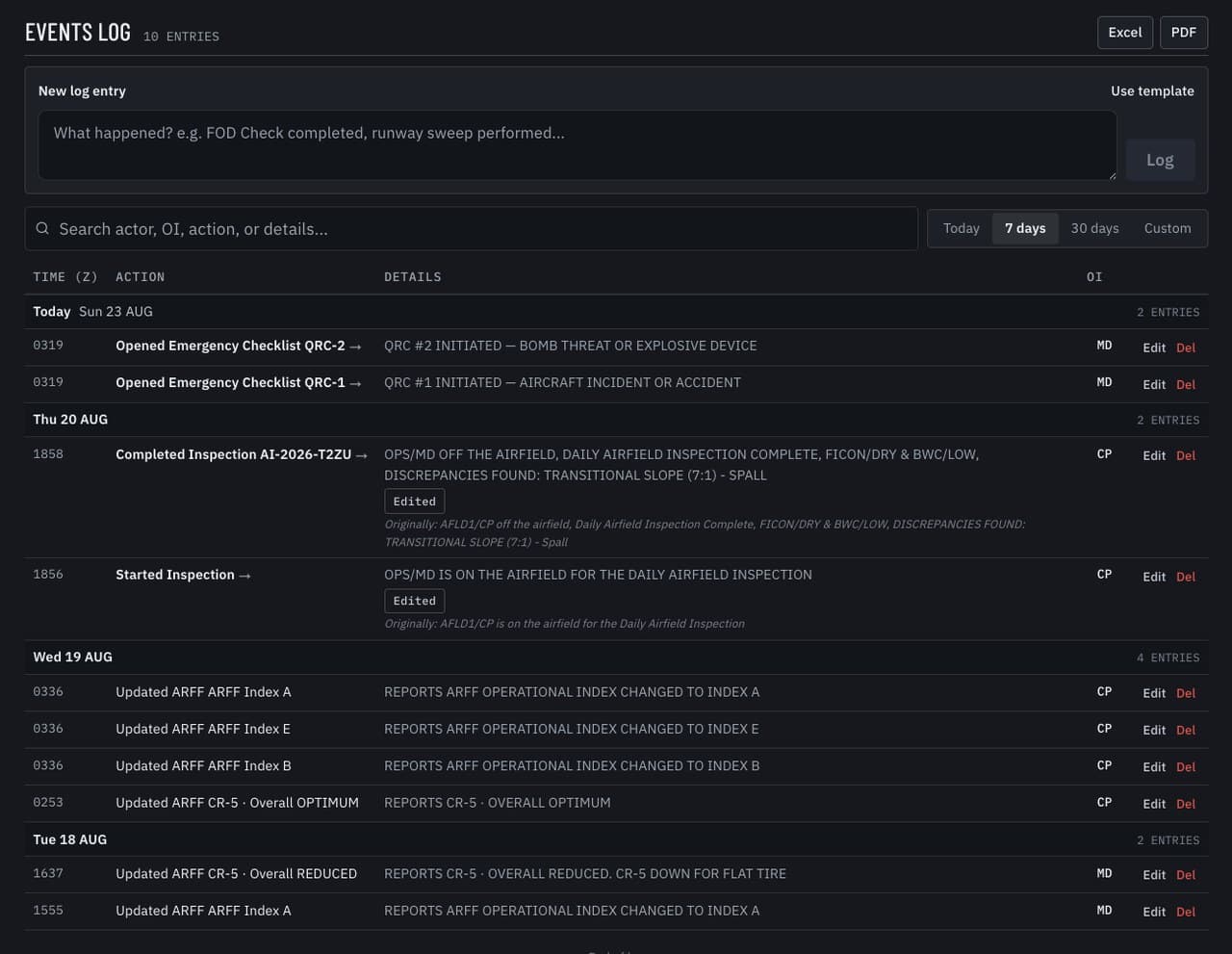Screen dimensions: 1232x954
Task: Edit the Started Inspection 1856 entry
Action: 1154,577
